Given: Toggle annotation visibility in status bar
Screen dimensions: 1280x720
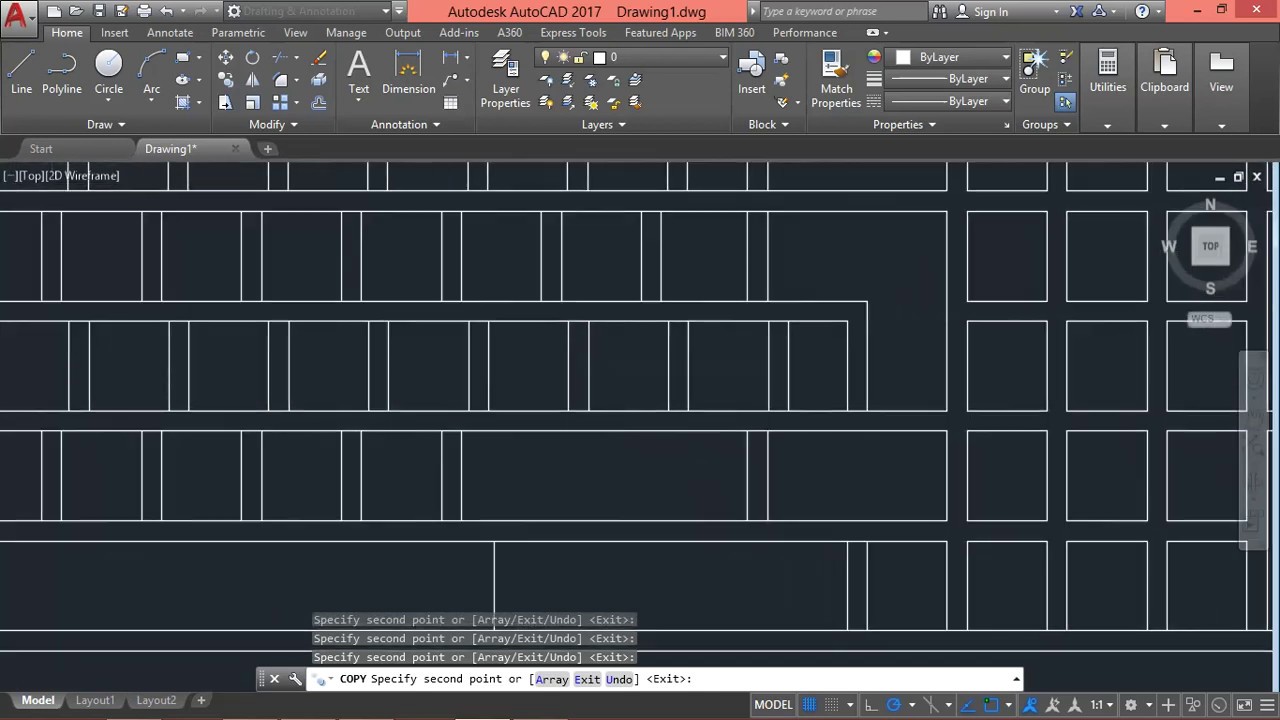Looking at the screenshot, I should 1030,705.
